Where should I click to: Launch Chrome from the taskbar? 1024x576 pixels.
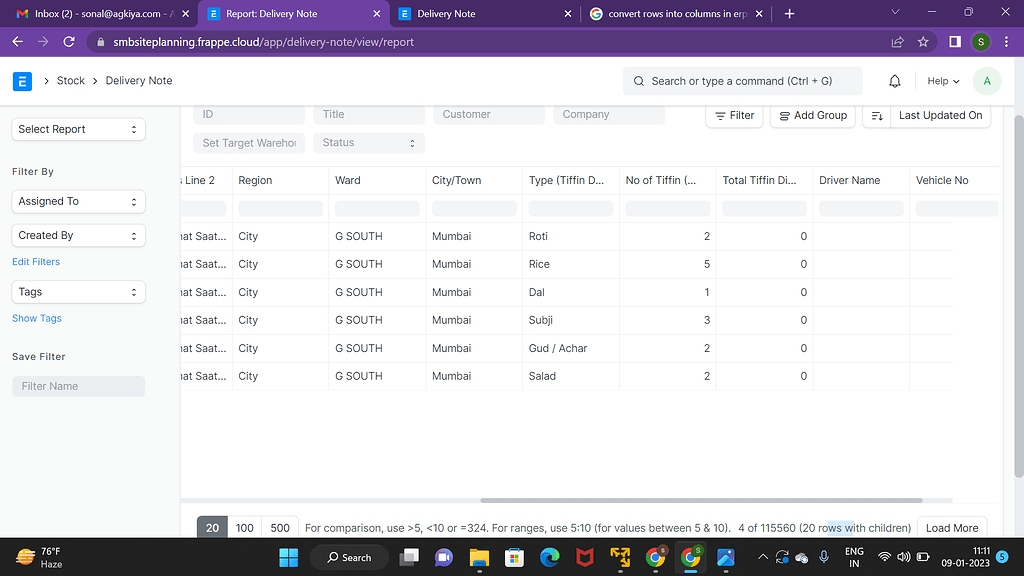click(x=691, y=557)
